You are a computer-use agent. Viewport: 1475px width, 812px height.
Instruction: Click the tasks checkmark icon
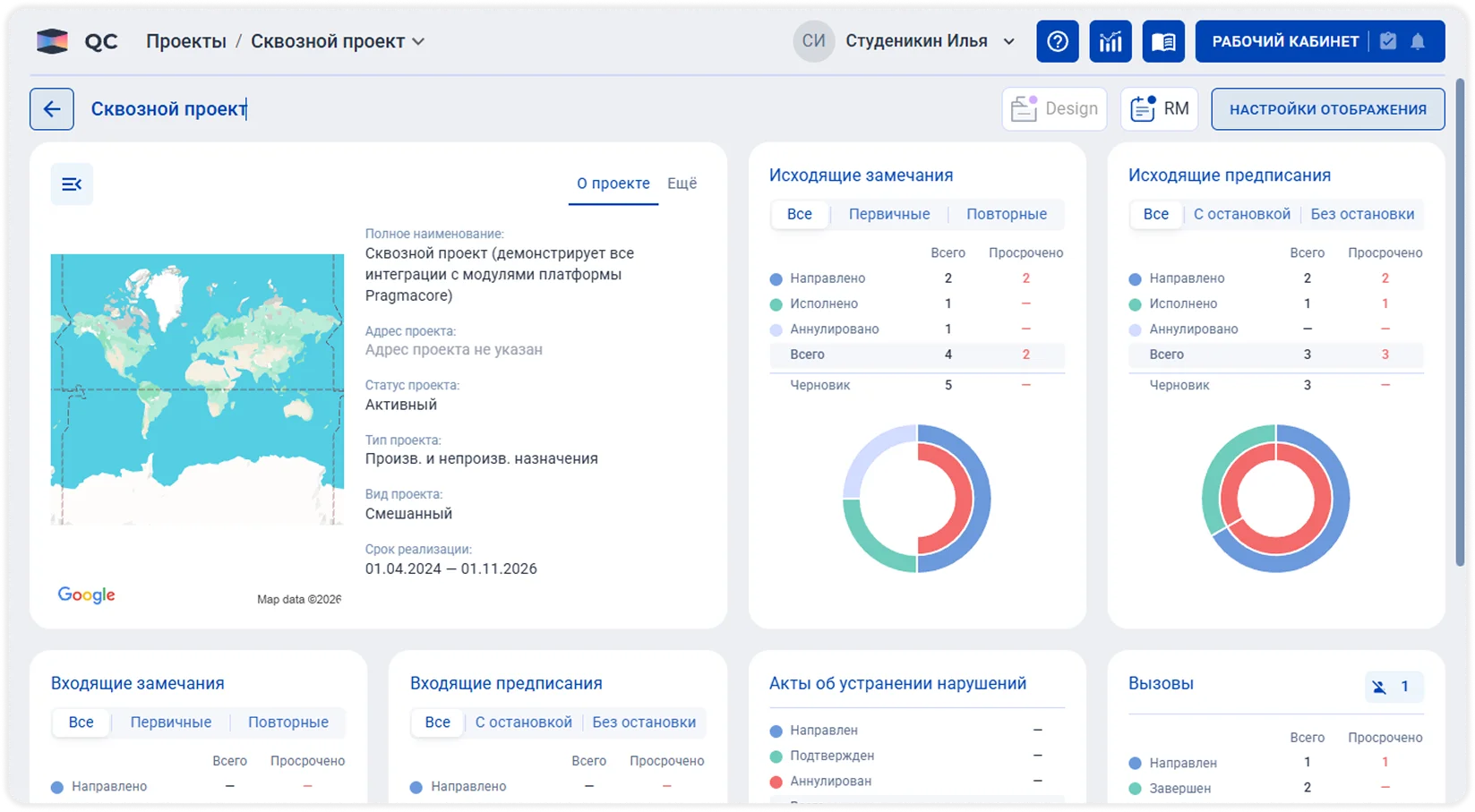pyautogui.click(x=1388, y=41)
